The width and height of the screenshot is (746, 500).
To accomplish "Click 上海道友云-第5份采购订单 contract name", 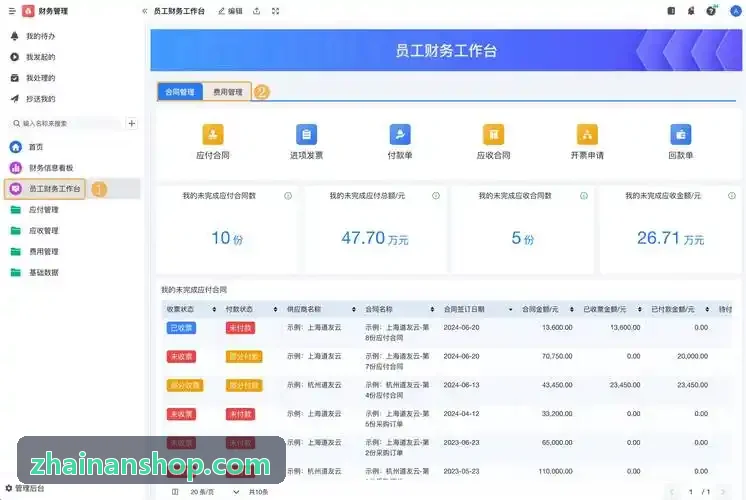I will 397,419.
